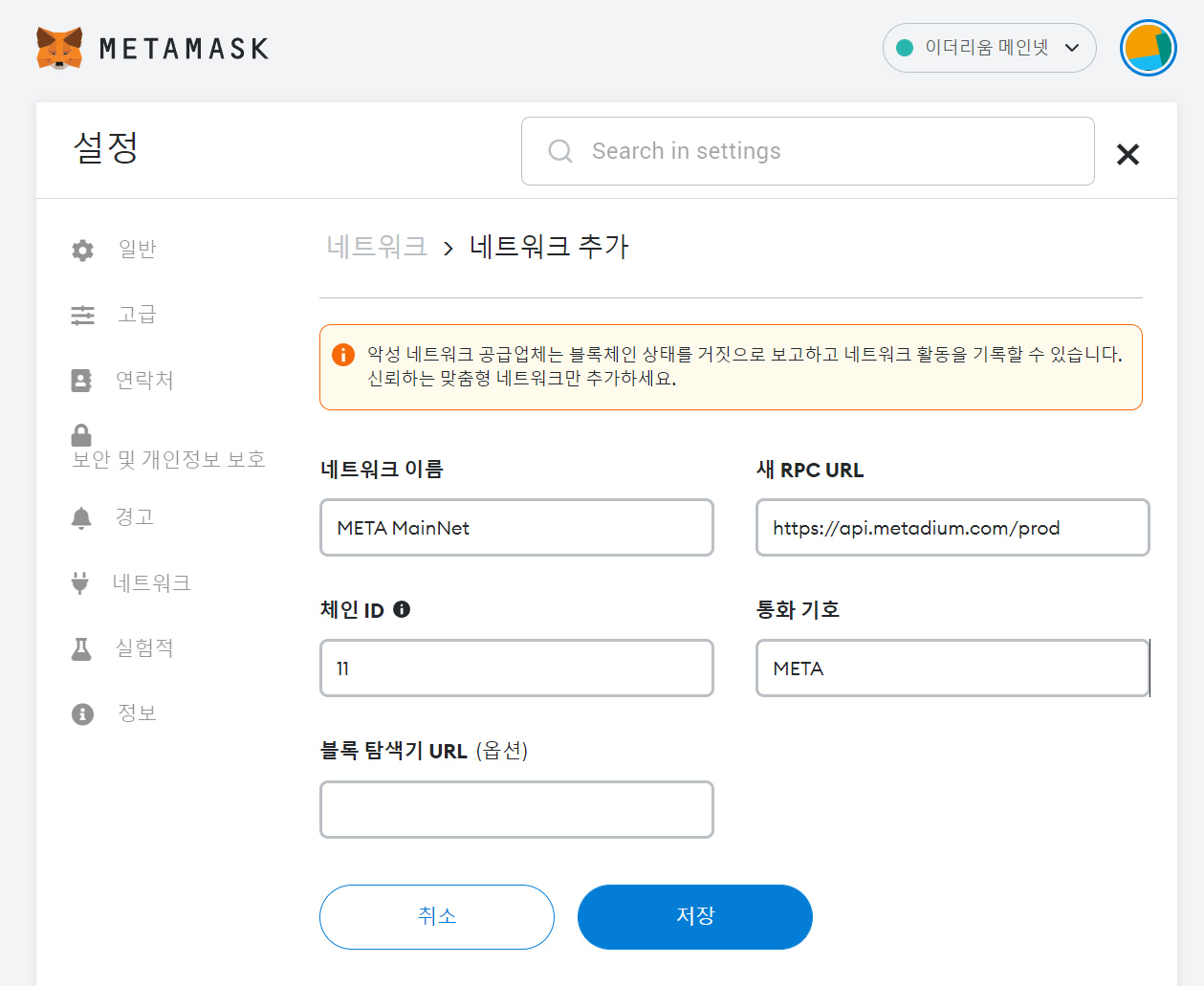Click the METAMASK wordmark text

(184, 49)
